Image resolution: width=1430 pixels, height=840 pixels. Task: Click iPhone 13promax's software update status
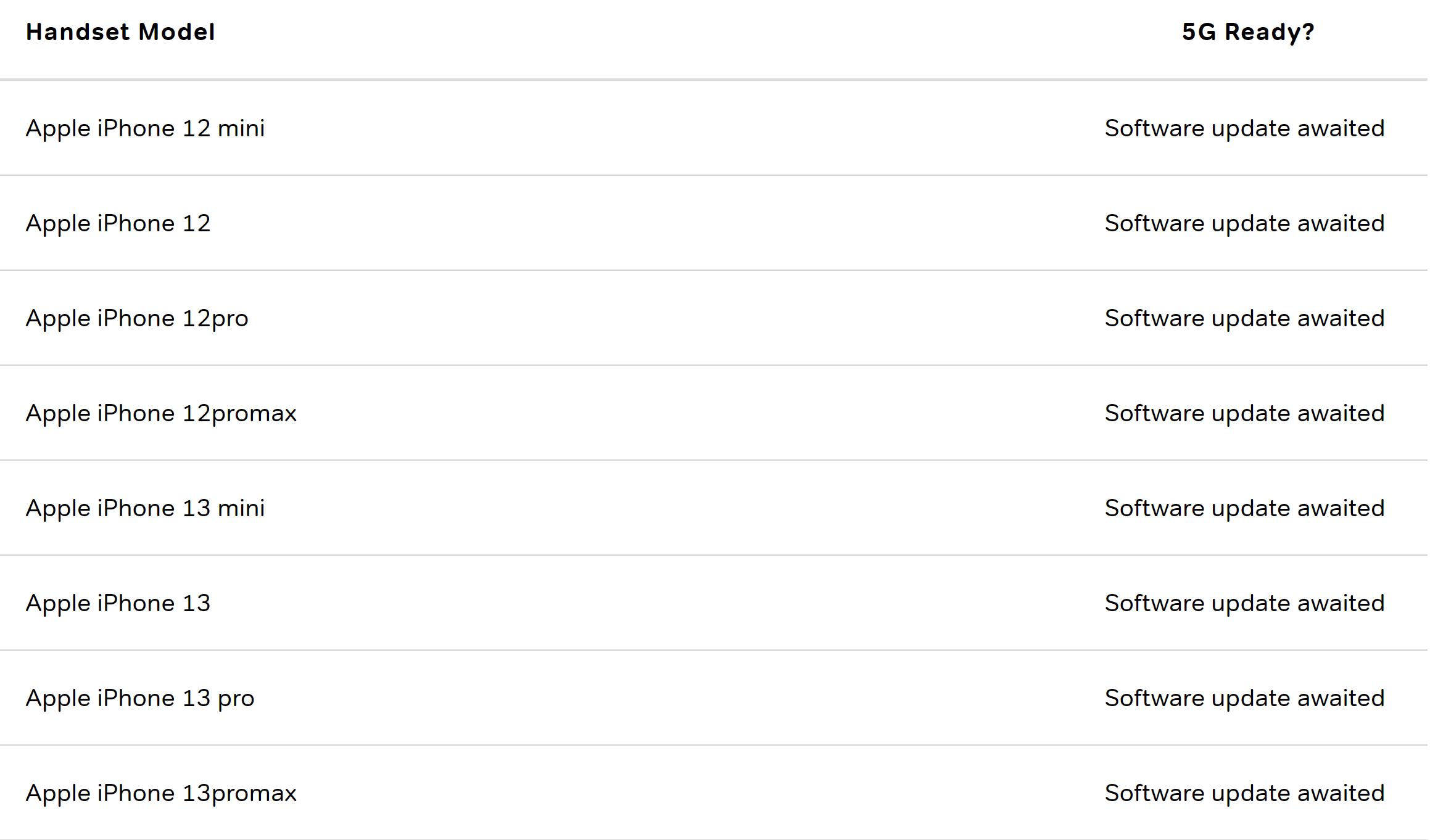coord(1245,793)
